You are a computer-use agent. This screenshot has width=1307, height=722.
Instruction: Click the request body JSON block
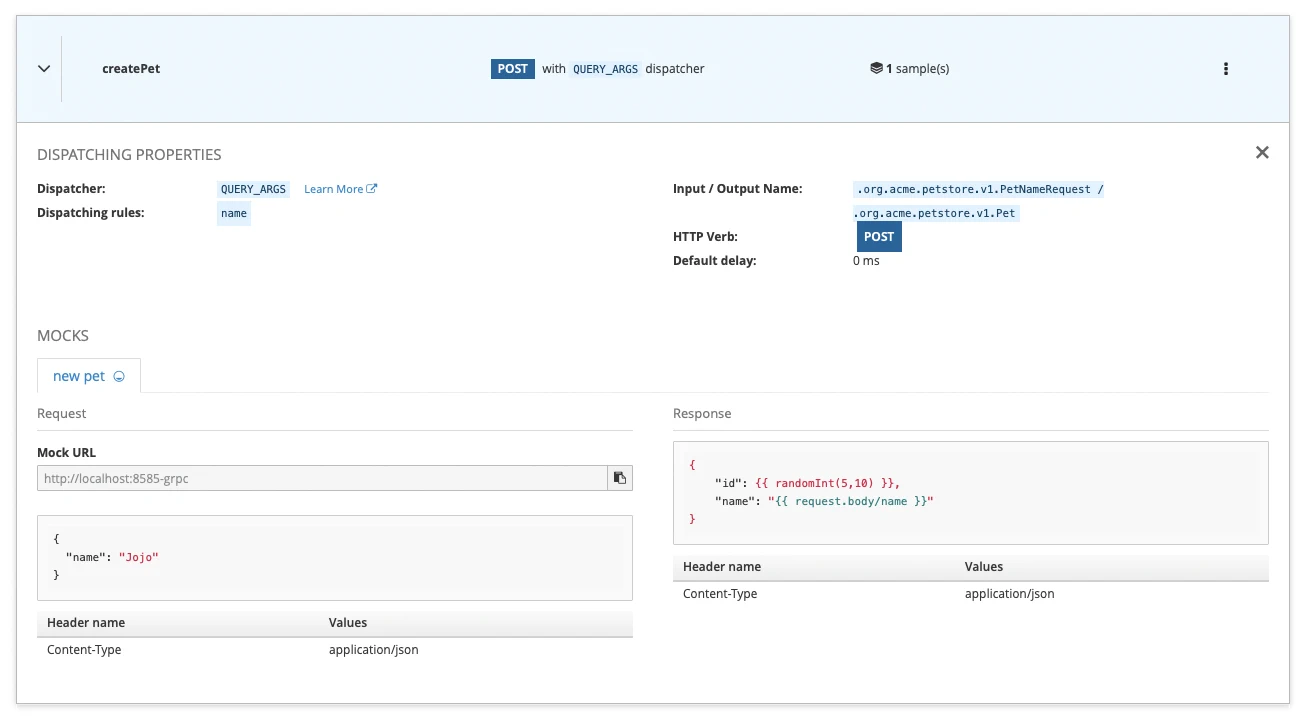334,557
